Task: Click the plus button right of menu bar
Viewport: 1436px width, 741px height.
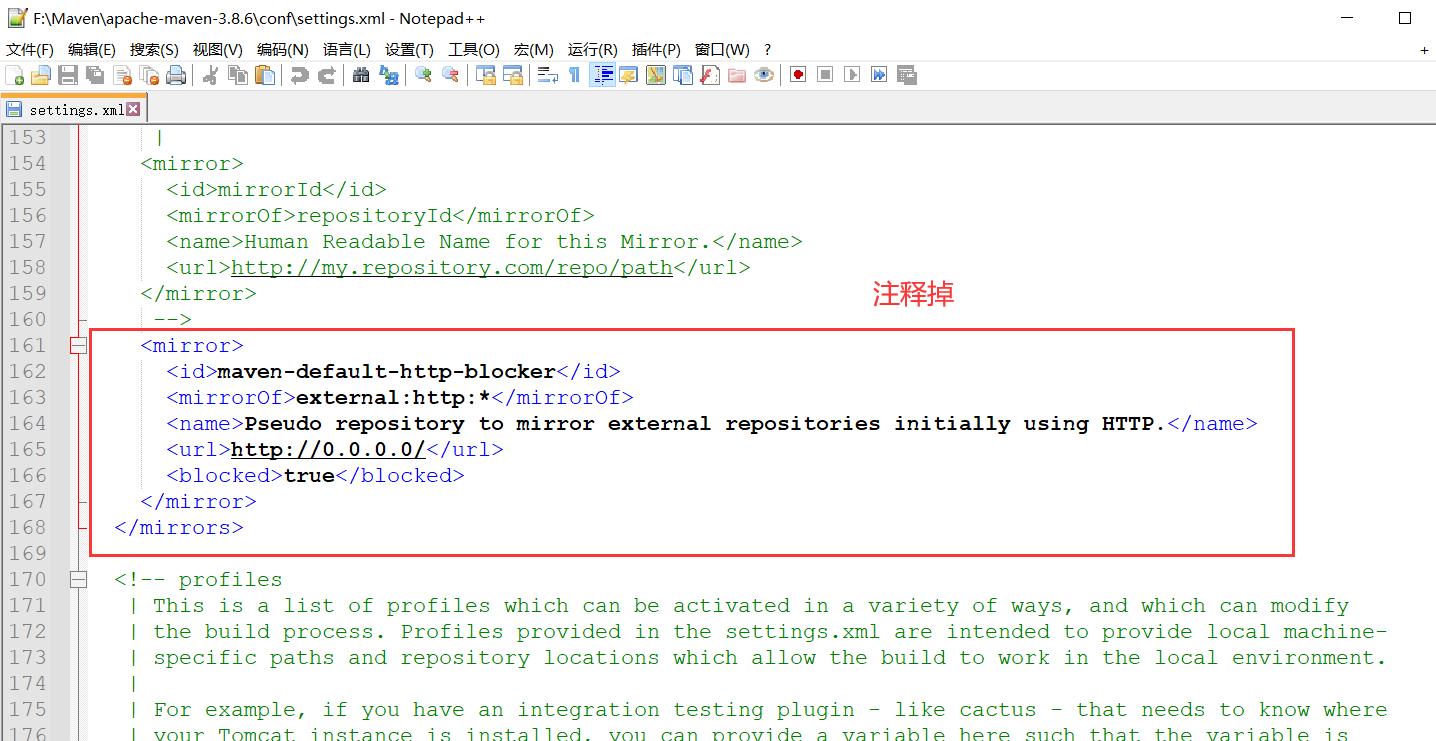Action: point(1424,50)
